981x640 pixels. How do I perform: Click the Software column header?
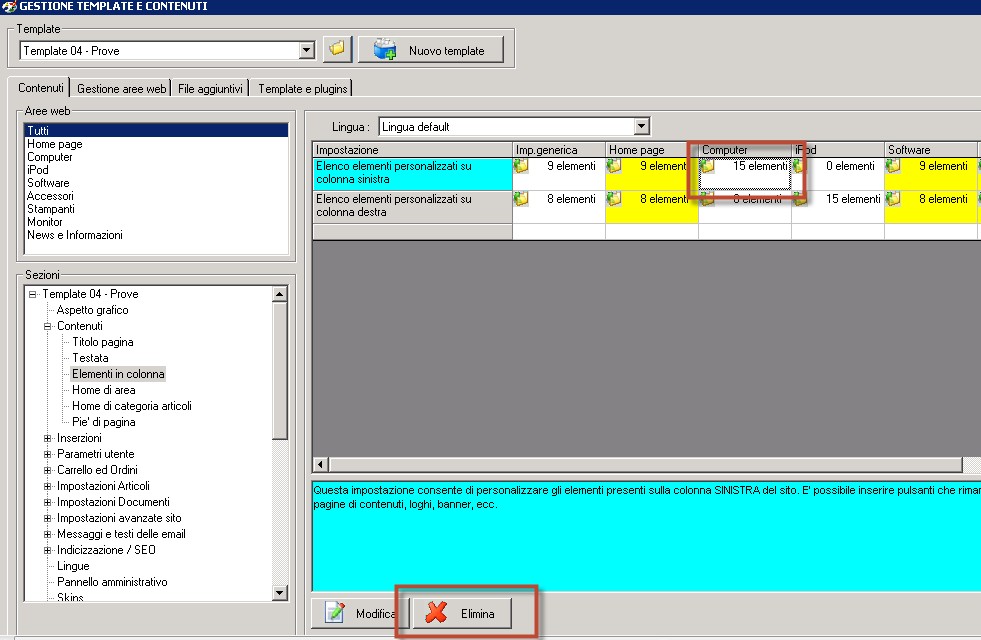pyautogui.click(x=931, y=150)
